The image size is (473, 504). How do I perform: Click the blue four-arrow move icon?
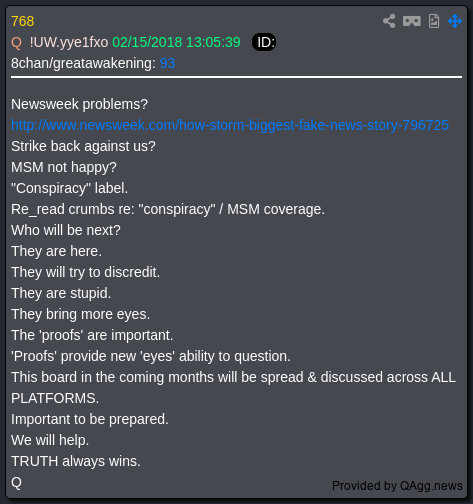click(x=455, y=21)
